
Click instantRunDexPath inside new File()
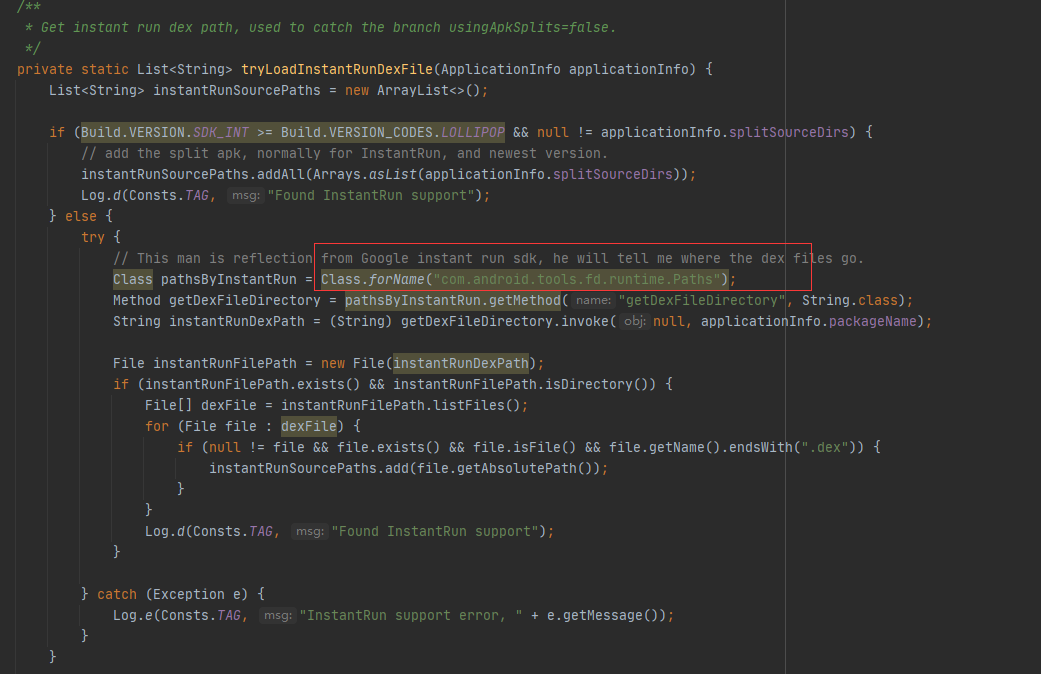pos(461,363)
